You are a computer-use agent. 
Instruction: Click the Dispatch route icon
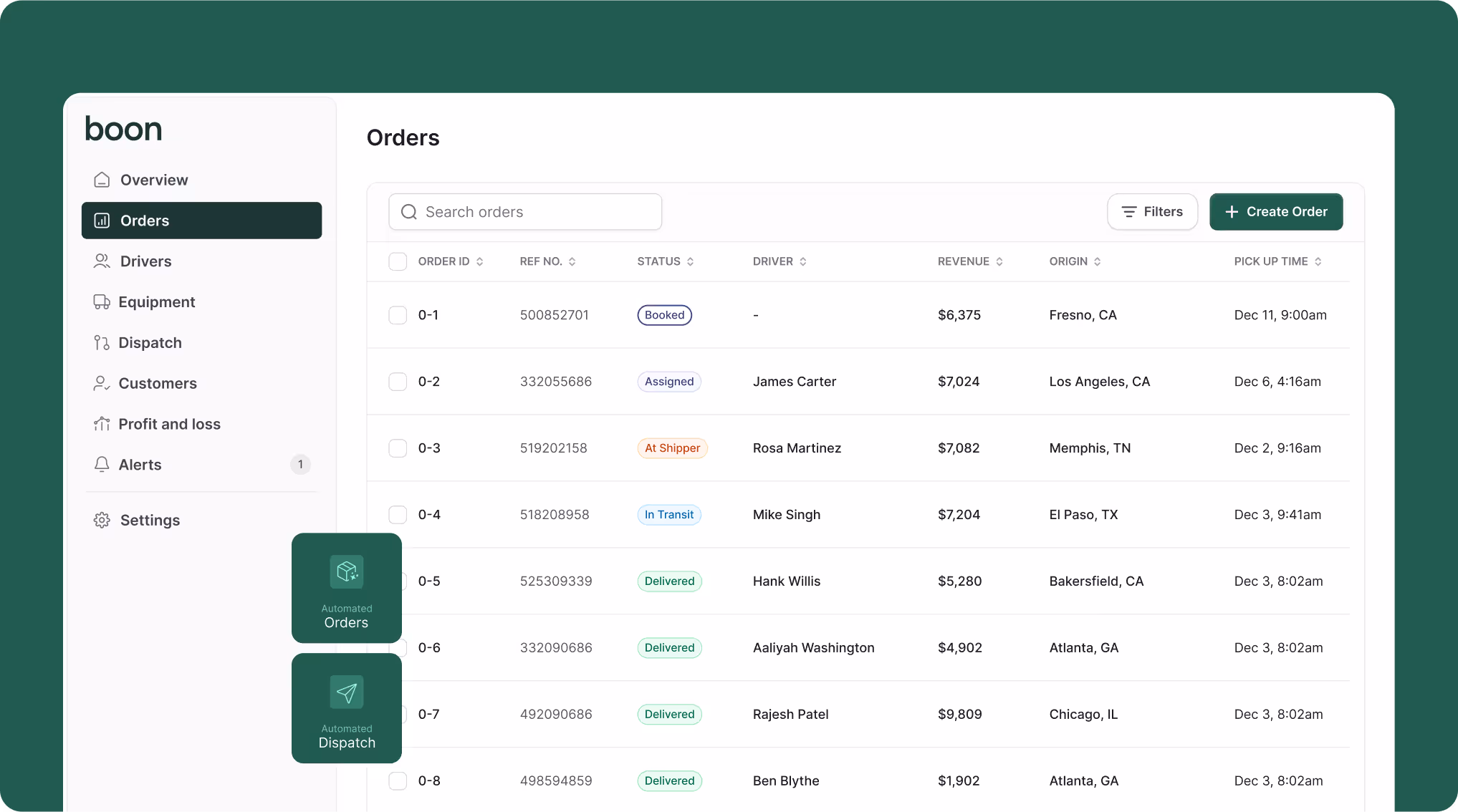pos(102,343)
